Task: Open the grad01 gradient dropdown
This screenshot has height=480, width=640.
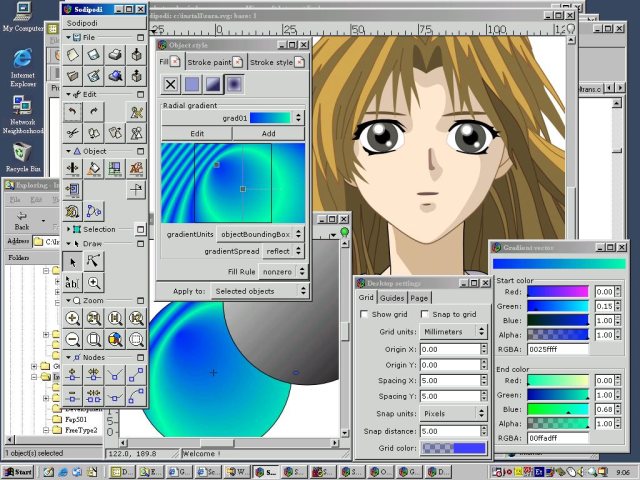Action: tap(233, 118)
